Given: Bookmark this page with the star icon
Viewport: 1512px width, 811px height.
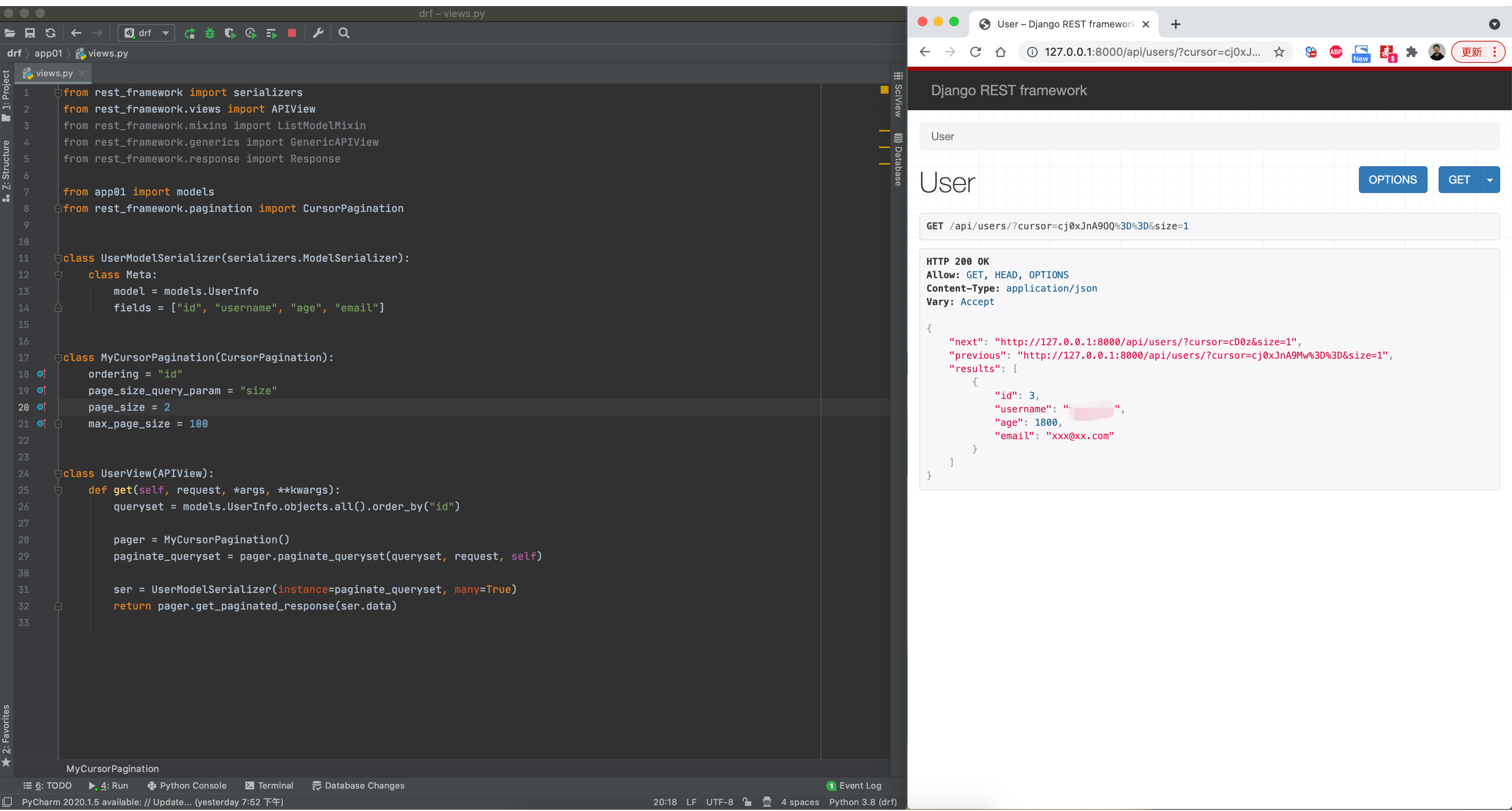Looking at the screenshot, I should [1279, 52].
